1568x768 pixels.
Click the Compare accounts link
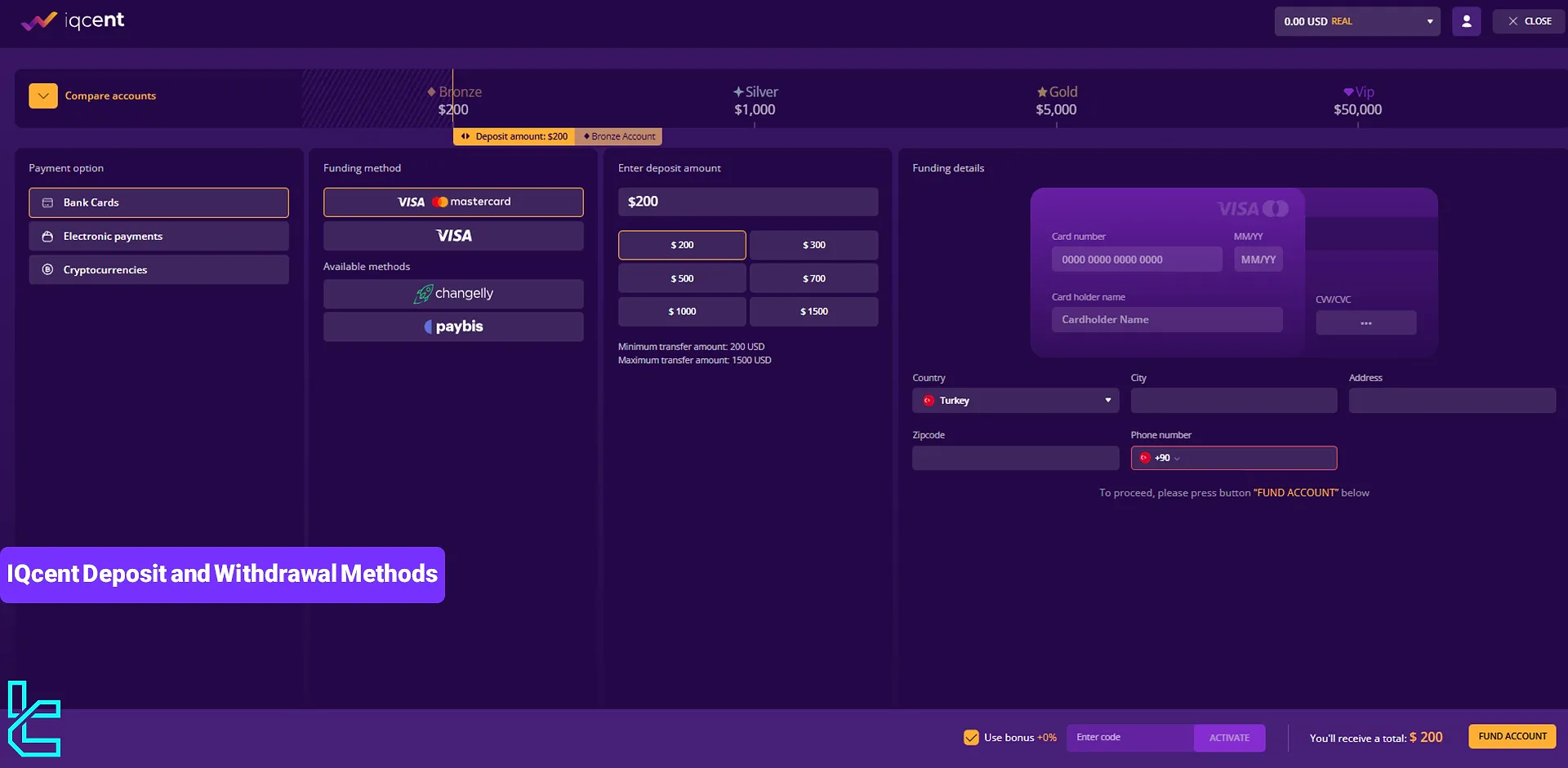point(110,95)
